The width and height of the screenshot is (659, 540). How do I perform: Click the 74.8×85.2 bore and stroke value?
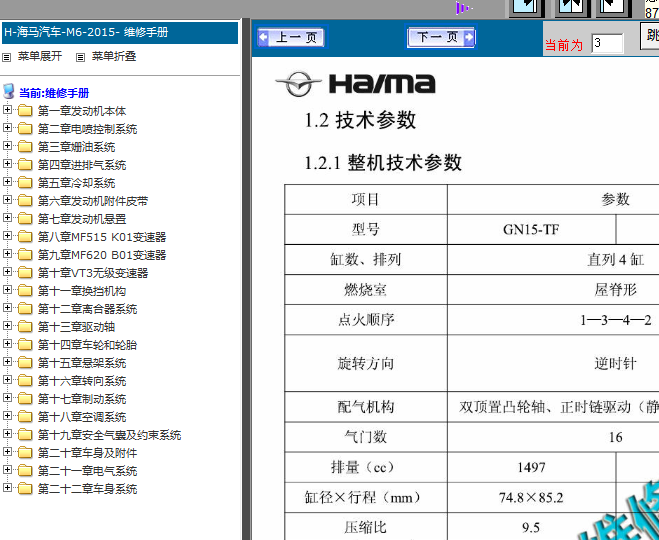[531, 498]
